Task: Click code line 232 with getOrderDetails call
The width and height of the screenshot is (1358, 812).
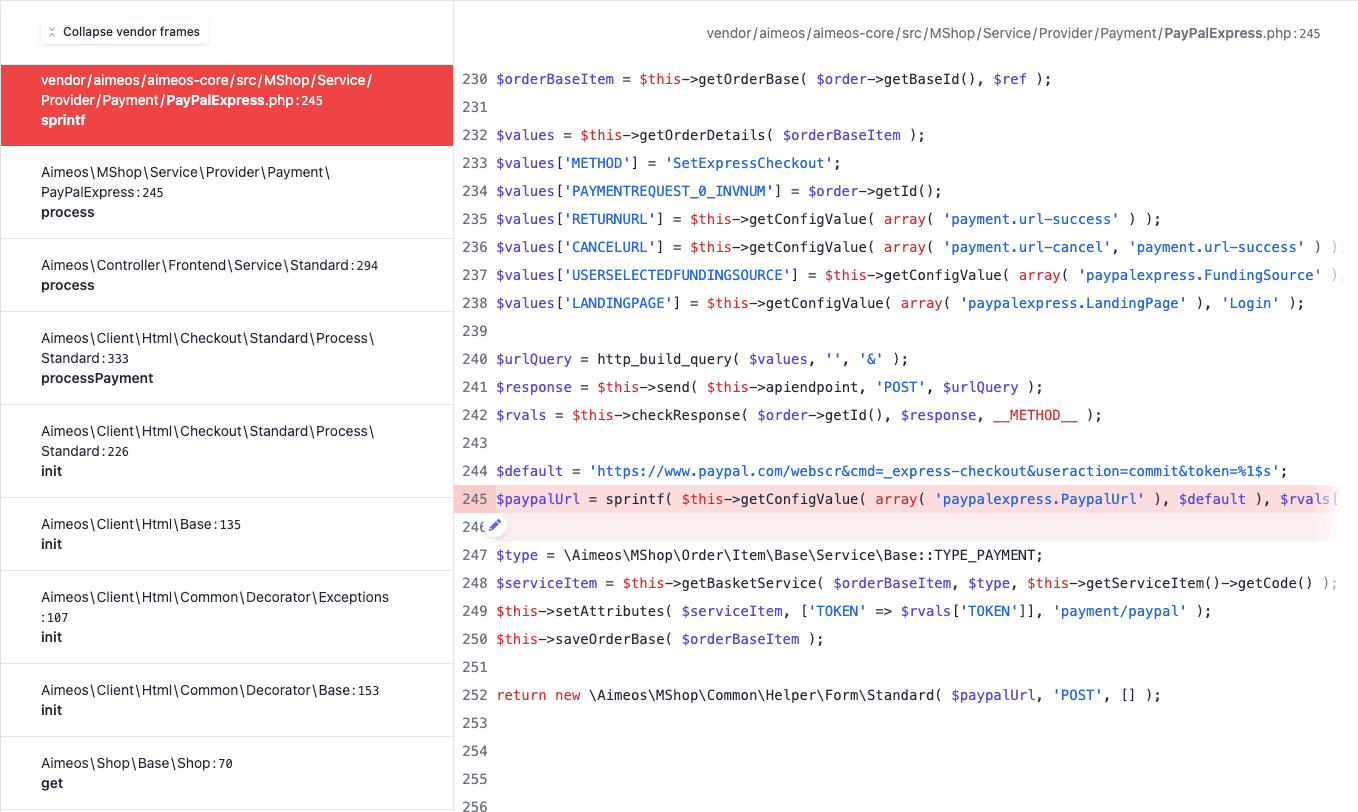Action: 710,135
